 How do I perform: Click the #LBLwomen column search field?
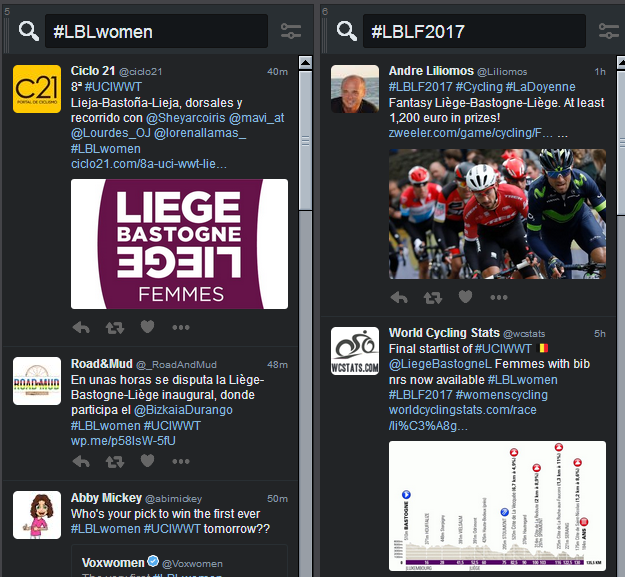coord(156,31)
